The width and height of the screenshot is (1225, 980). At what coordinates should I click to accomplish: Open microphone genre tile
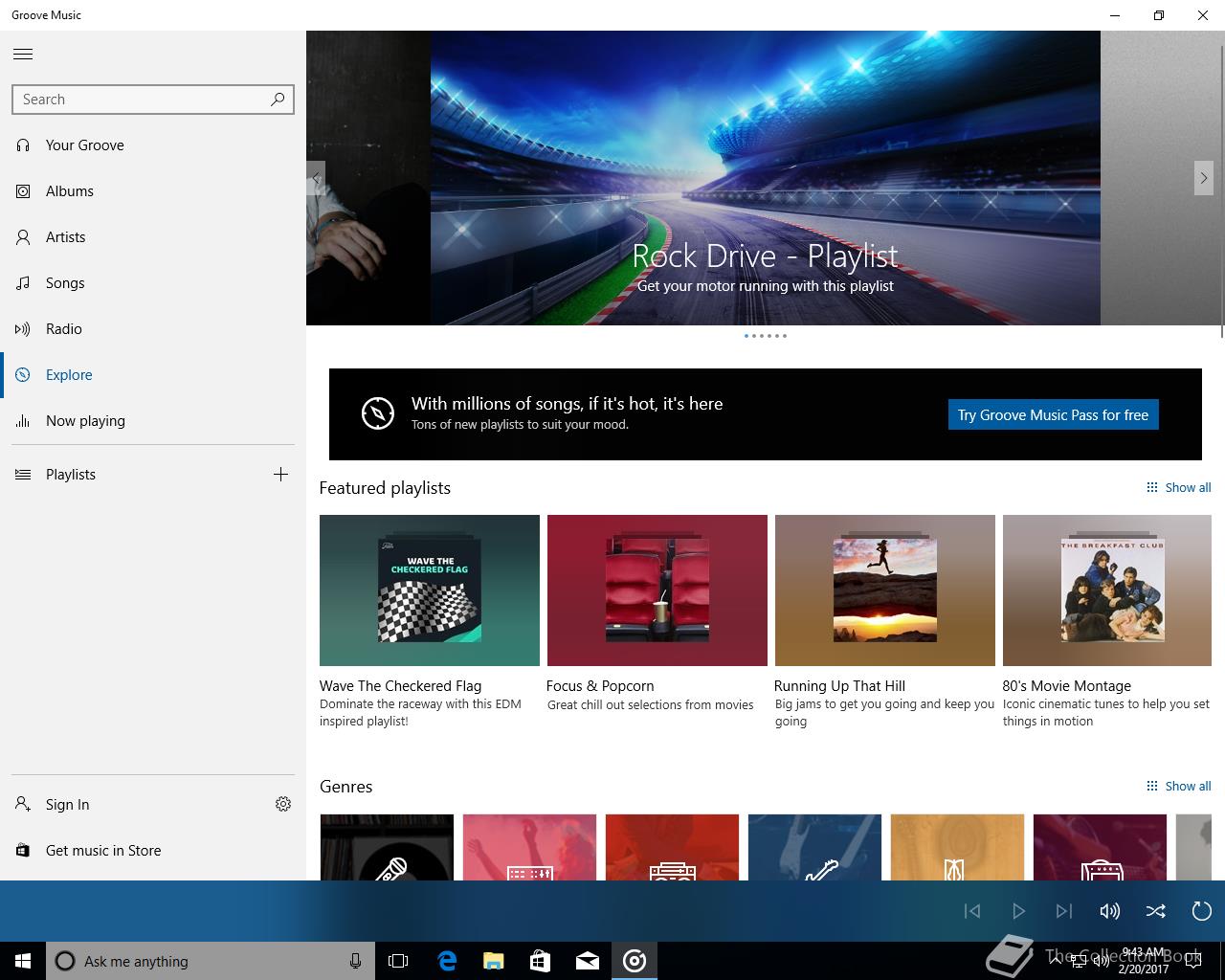pos(387,847)
